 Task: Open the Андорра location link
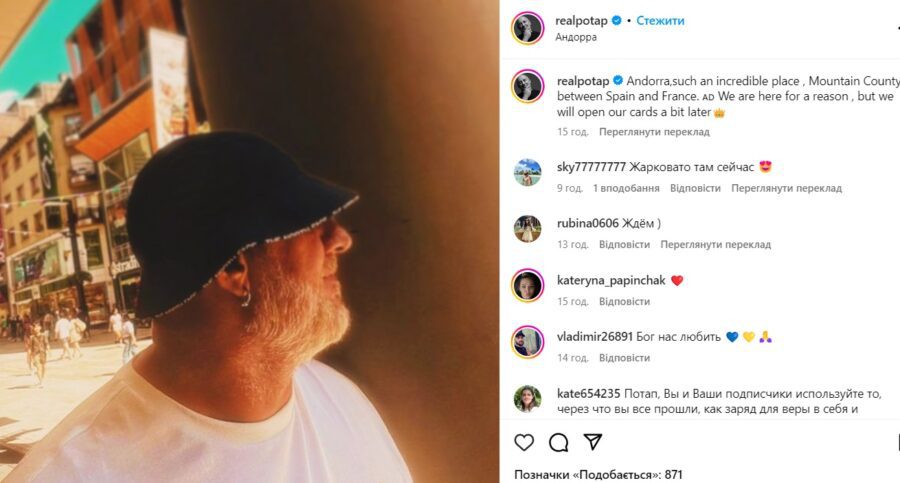coord(576,37)
